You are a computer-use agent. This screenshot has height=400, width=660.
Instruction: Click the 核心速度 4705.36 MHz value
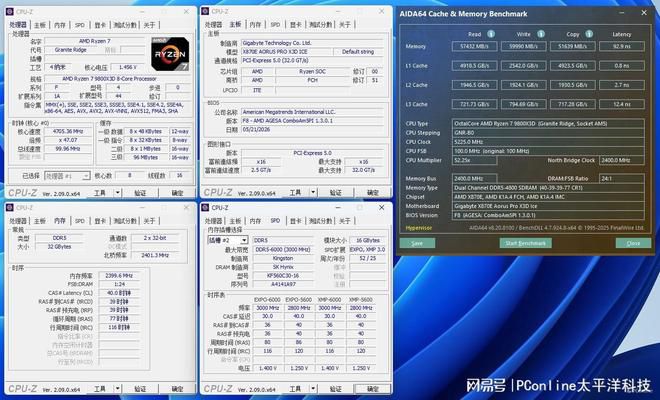tap(68, 131)
